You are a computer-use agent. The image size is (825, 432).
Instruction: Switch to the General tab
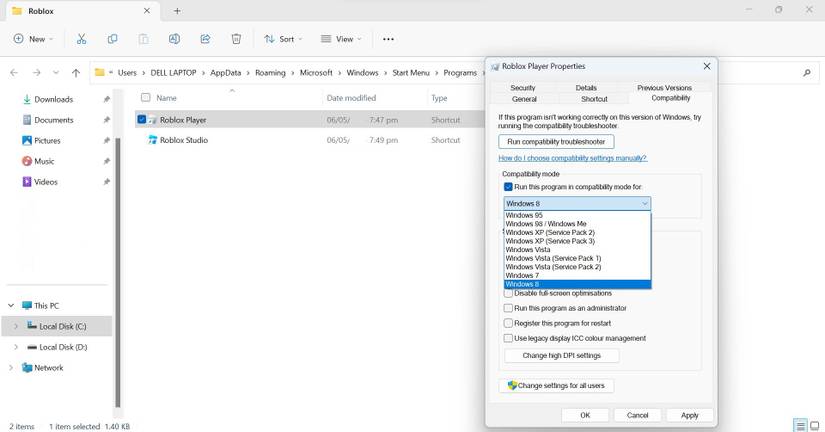(524, 99)
